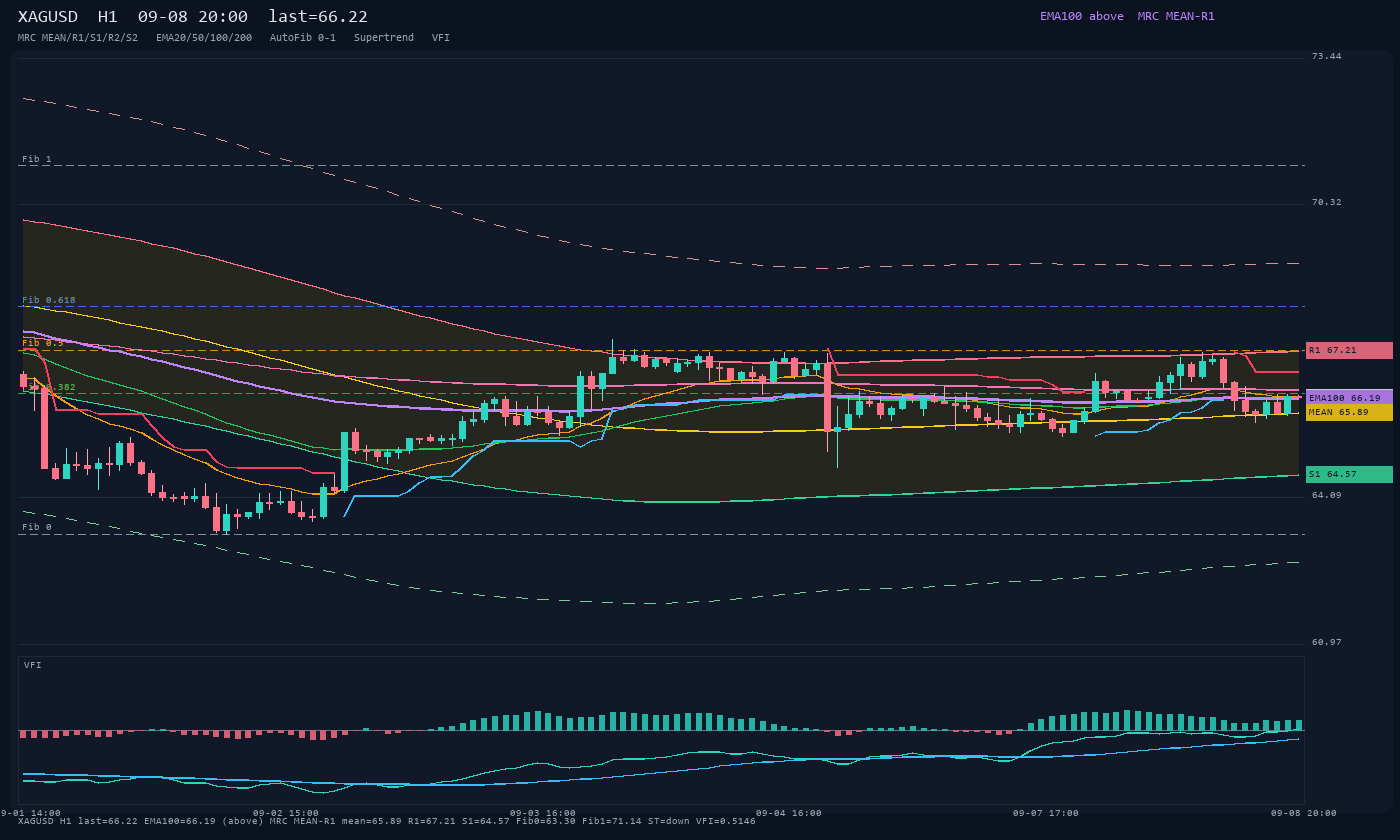Click the yellow "MEAN 65.89" price tag

coord(1349,412)
